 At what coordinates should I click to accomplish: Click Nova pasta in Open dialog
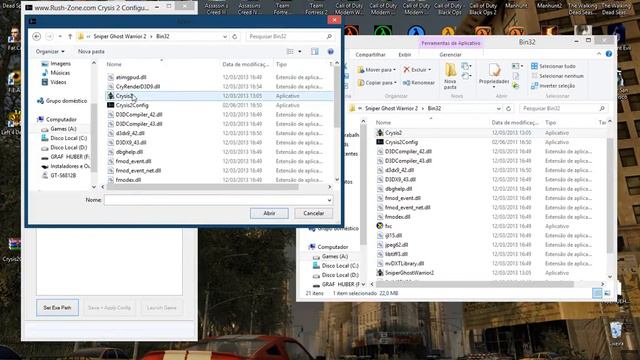pyautogui.click(x=91, y=51)
